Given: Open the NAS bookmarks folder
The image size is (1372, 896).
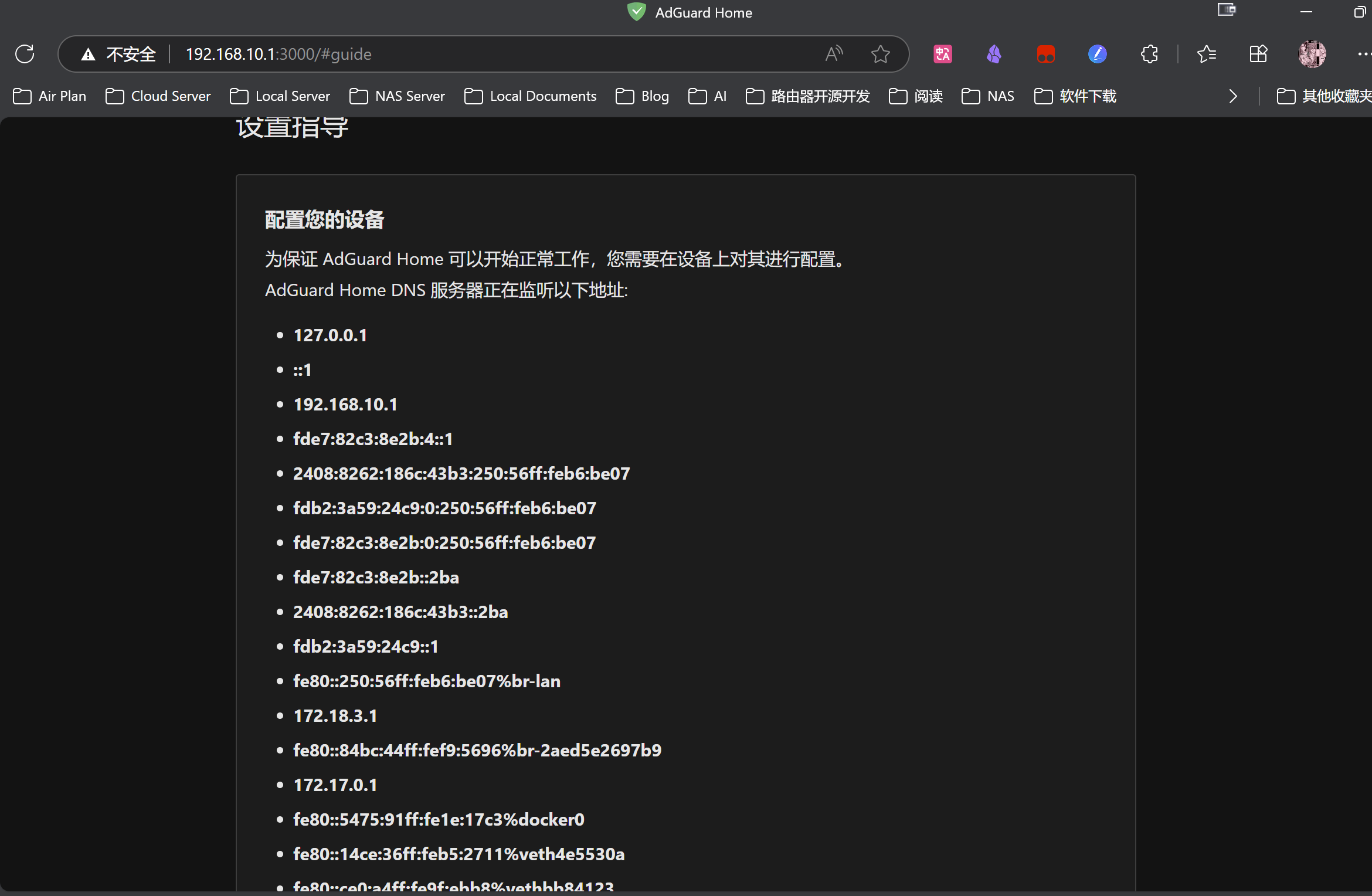Looking at the screenshot, I should coord(988,96).
